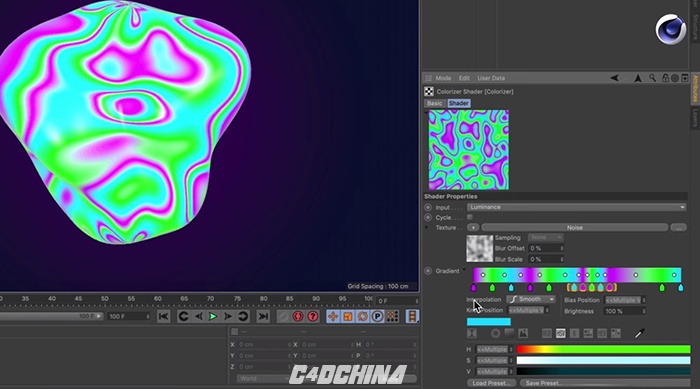Pick the eyedropper color picker

coord(640,333)
